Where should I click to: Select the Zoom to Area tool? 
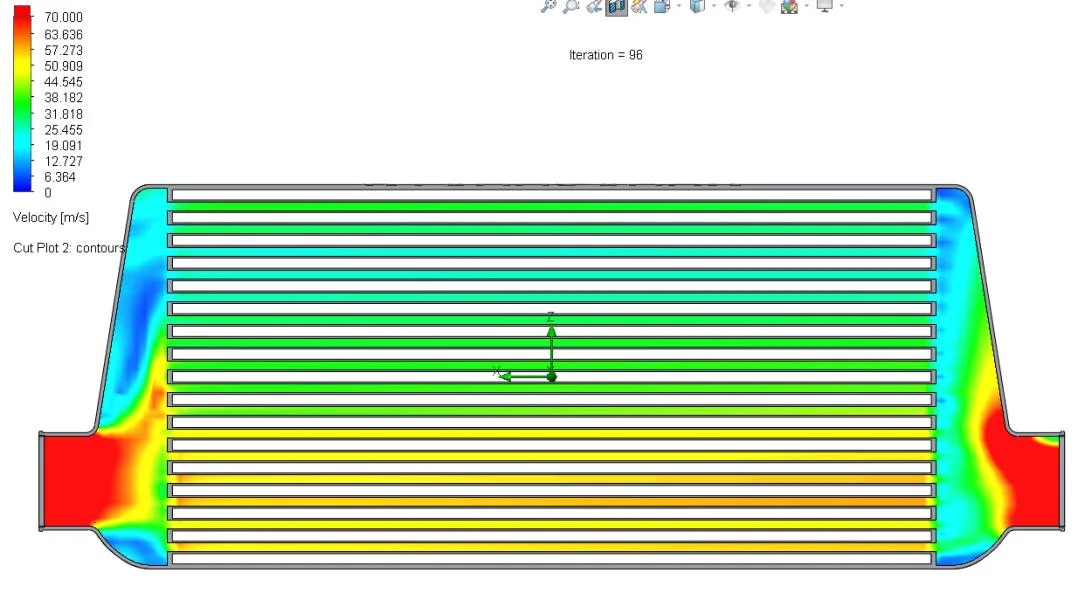[x=571, y=6]
